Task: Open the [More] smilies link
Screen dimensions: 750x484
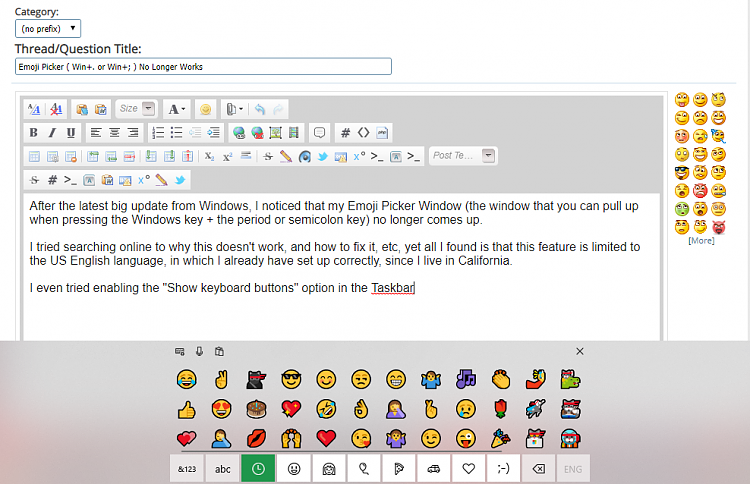Action: pos(701,241)
